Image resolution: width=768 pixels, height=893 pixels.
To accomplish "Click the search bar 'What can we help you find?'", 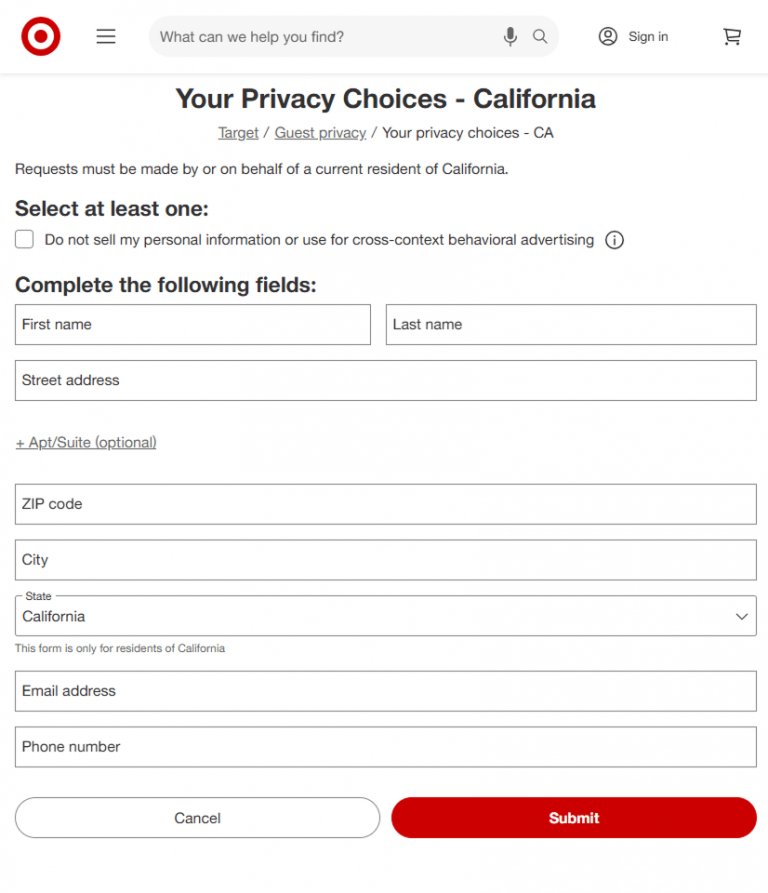I will (x=330, y=36).
